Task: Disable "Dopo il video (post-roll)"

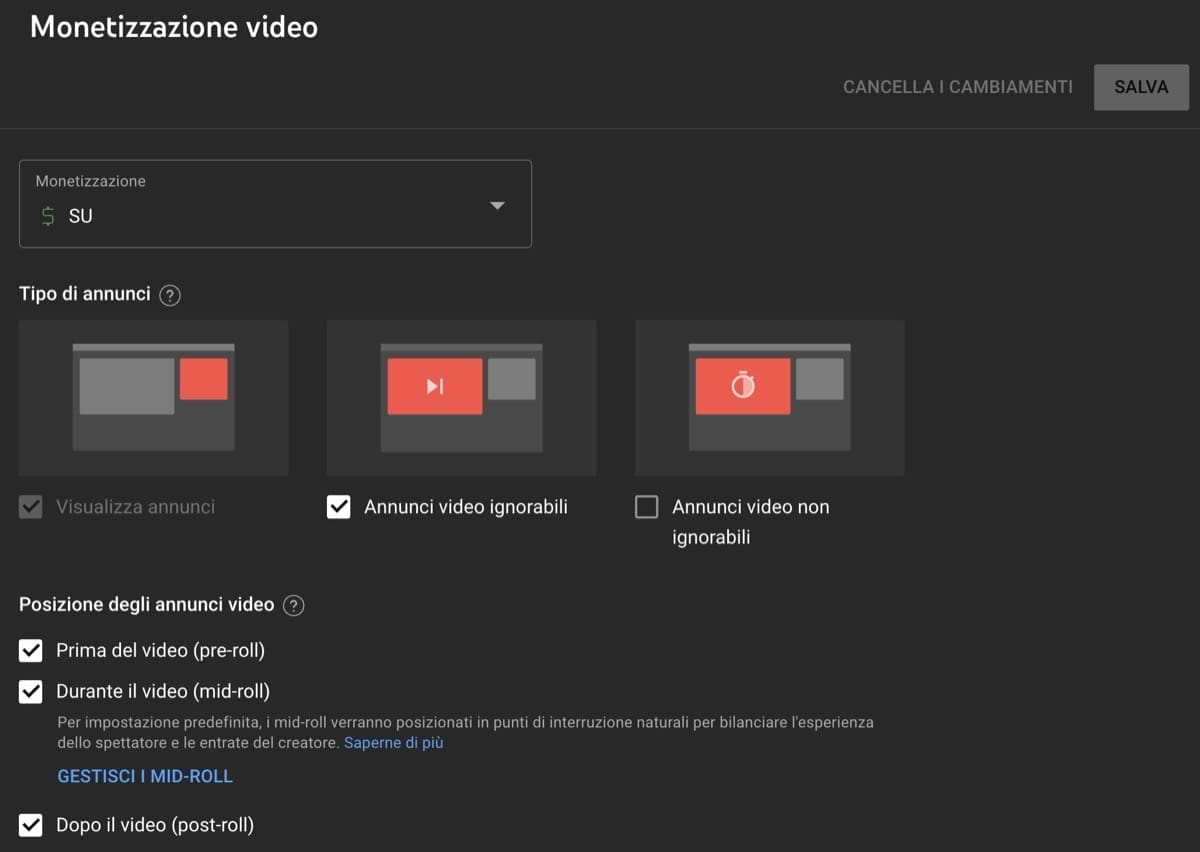Action: click(x=30, y=824)
